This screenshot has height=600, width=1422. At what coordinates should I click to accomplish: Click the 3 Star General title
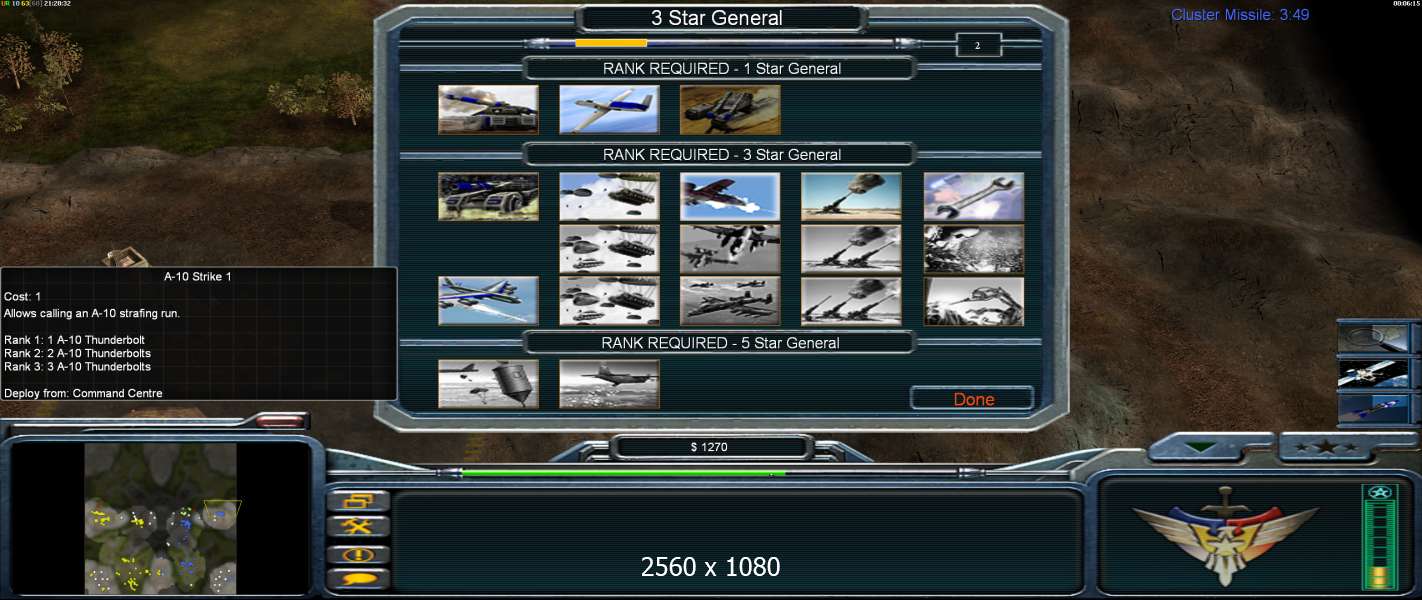click(717, 18)
